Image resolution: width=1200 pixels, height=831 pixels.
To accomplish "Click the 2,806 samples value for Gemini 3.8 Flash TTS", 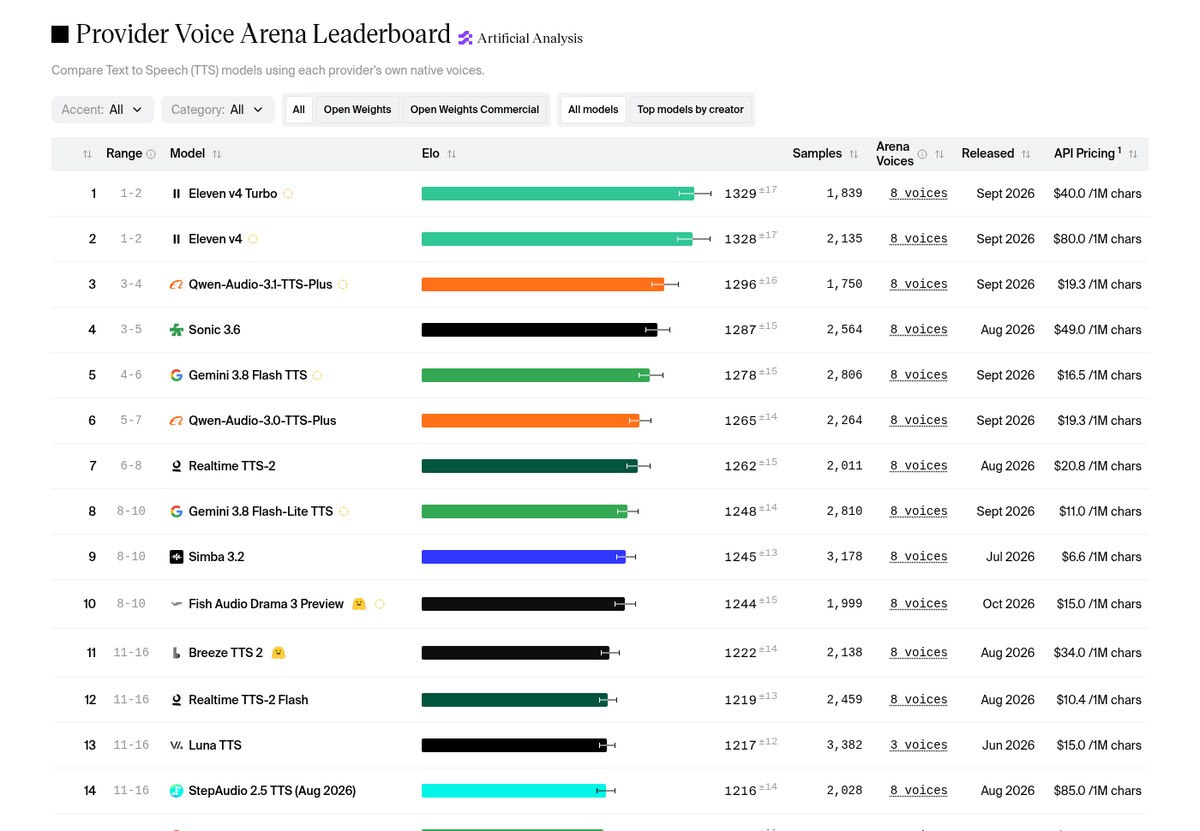I will tap(844, 375).
